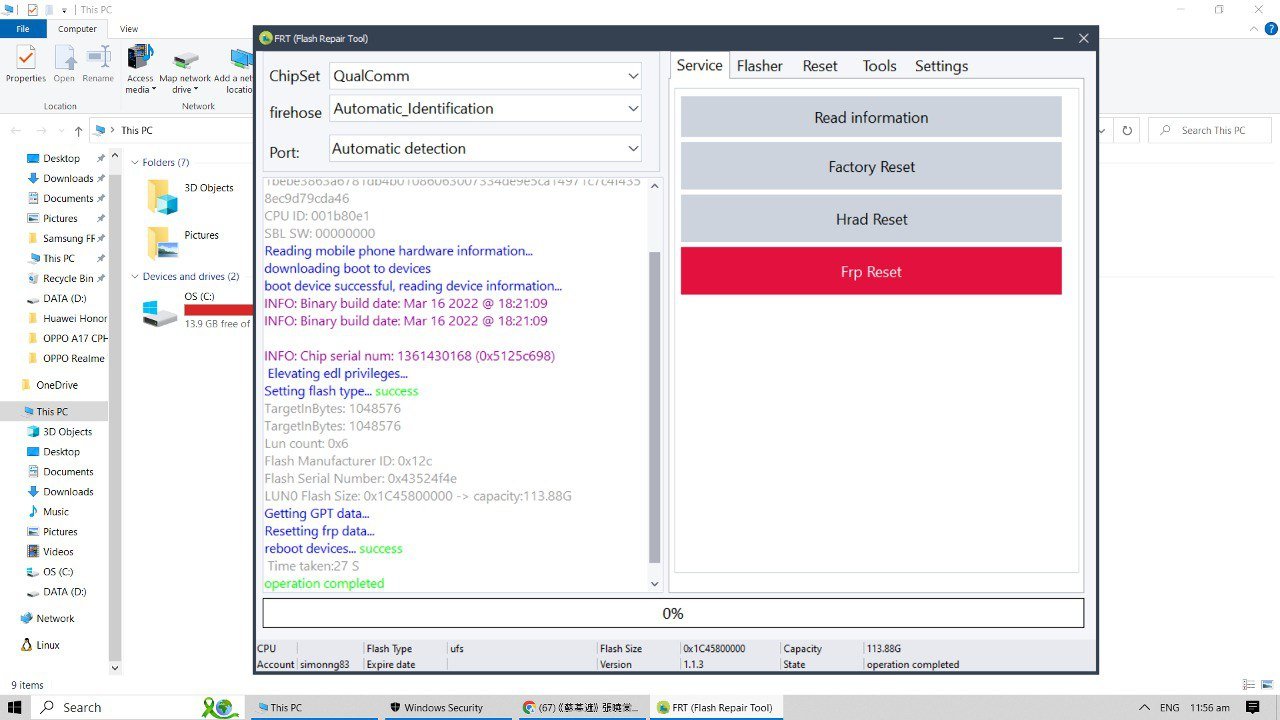Image resolution: width=1280 pixels, height=720 pixels.
Task: Click the Explorer refresh button
Action: pyautogui.click(x=1127, y=131)
